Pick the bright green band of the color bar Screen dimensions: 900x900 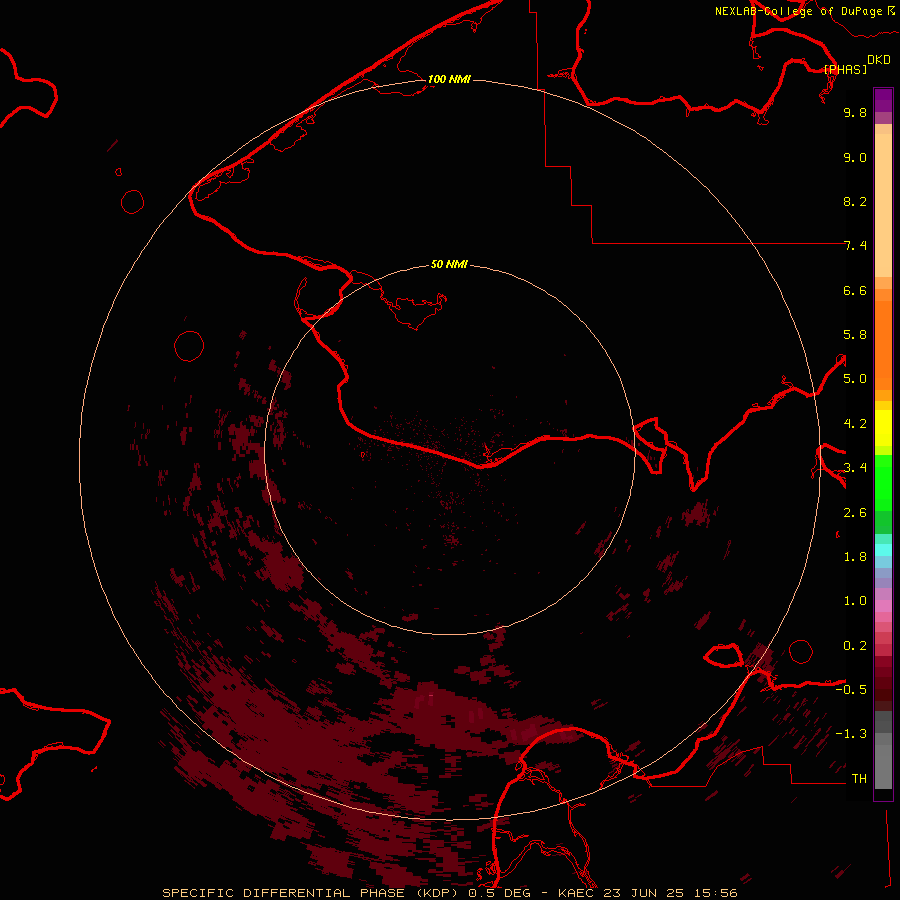883,482
